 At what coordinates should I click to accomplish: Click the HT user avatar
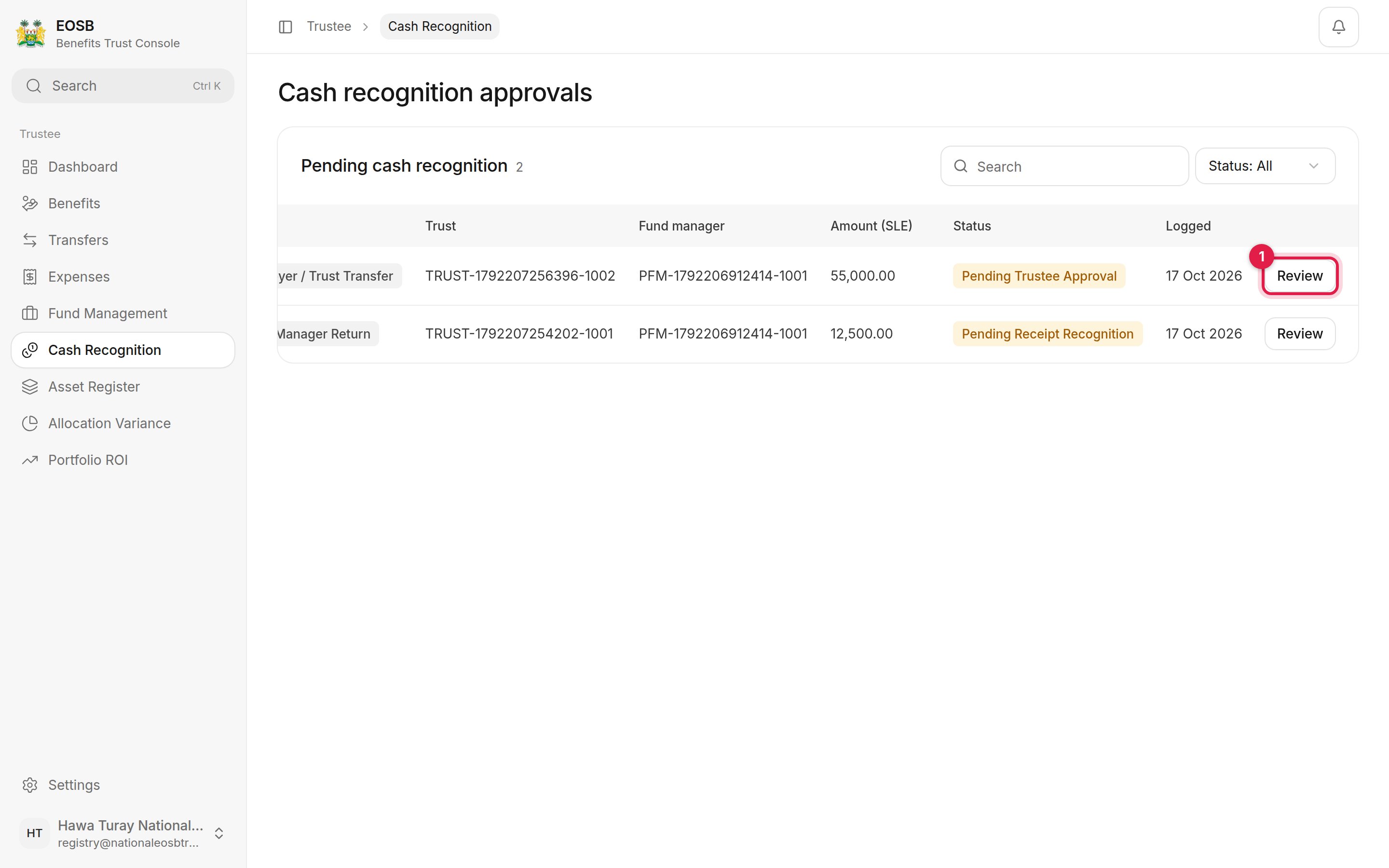tap(34, 833)
